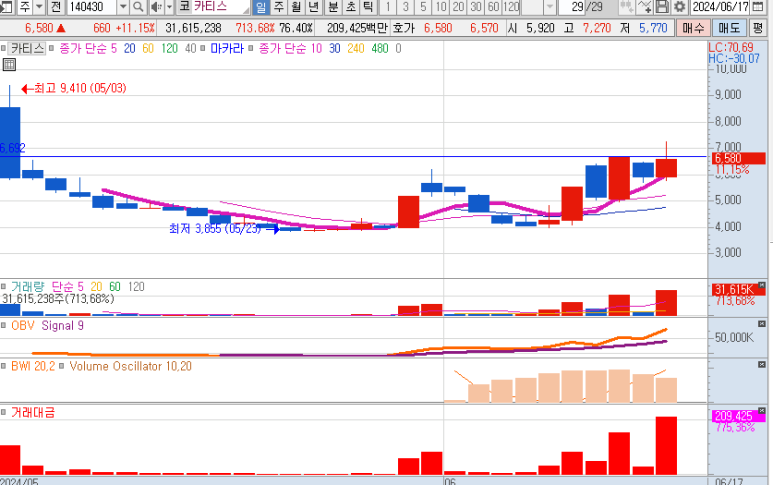
Task: Open the calendar date picker icon
Action: [x=759, y=7]
